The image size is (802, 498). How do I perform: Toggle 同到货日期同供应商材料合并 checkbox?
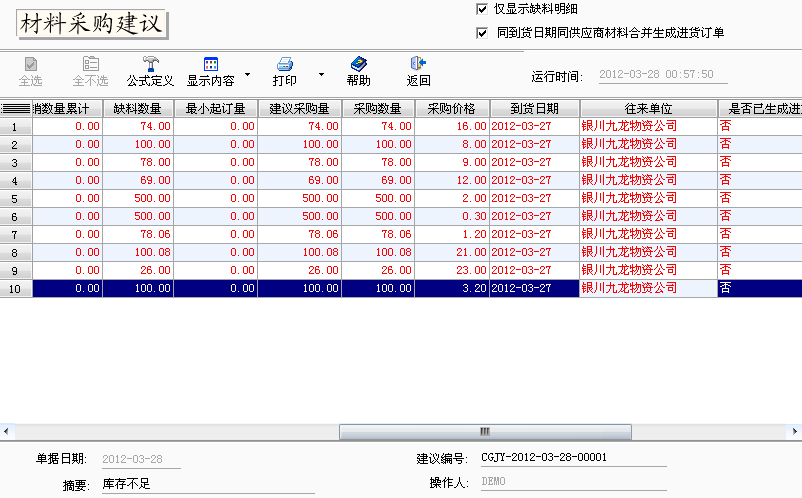coord(482,33)
